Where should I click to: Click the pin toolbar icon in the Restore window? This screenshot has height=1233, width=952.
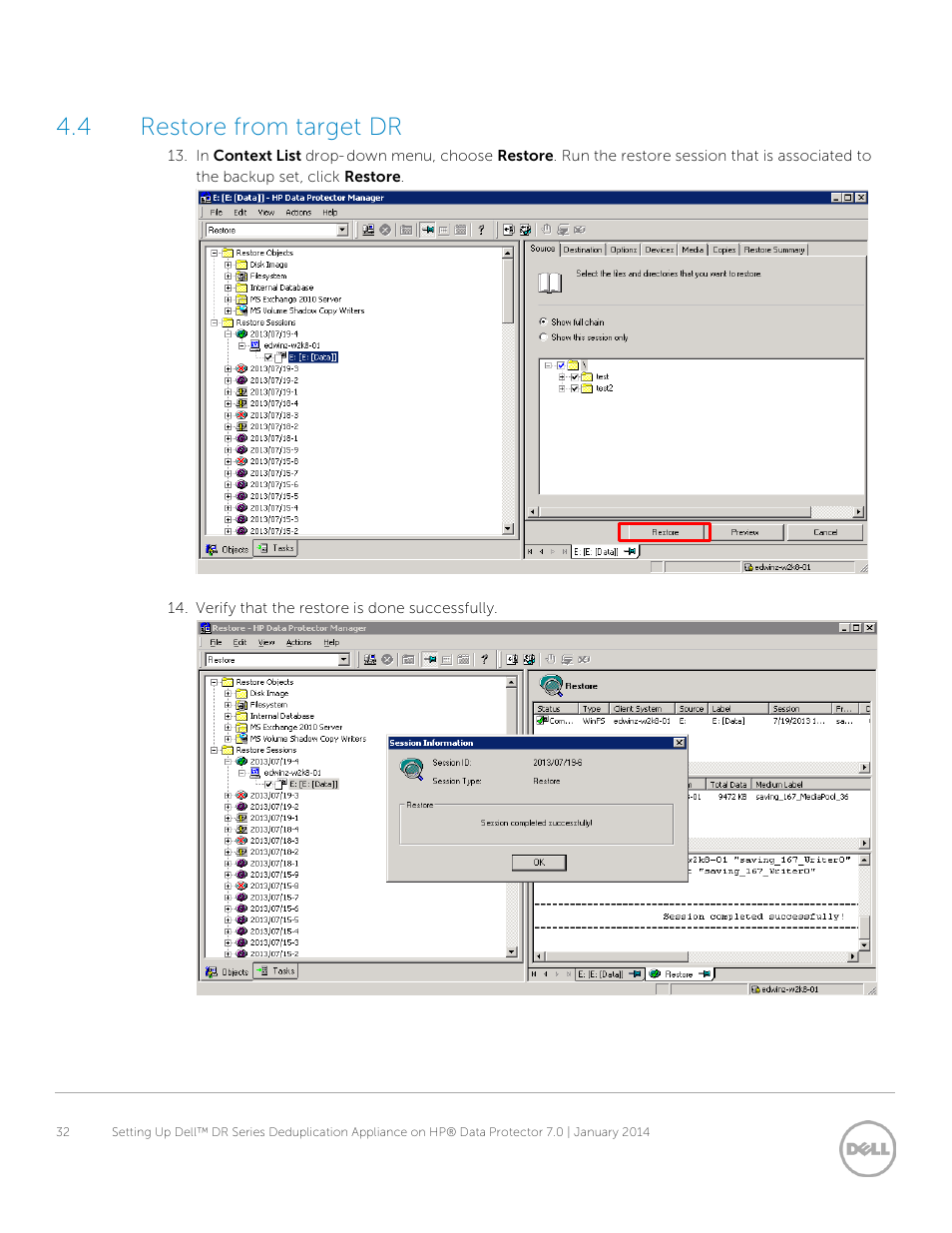[430, 659]
